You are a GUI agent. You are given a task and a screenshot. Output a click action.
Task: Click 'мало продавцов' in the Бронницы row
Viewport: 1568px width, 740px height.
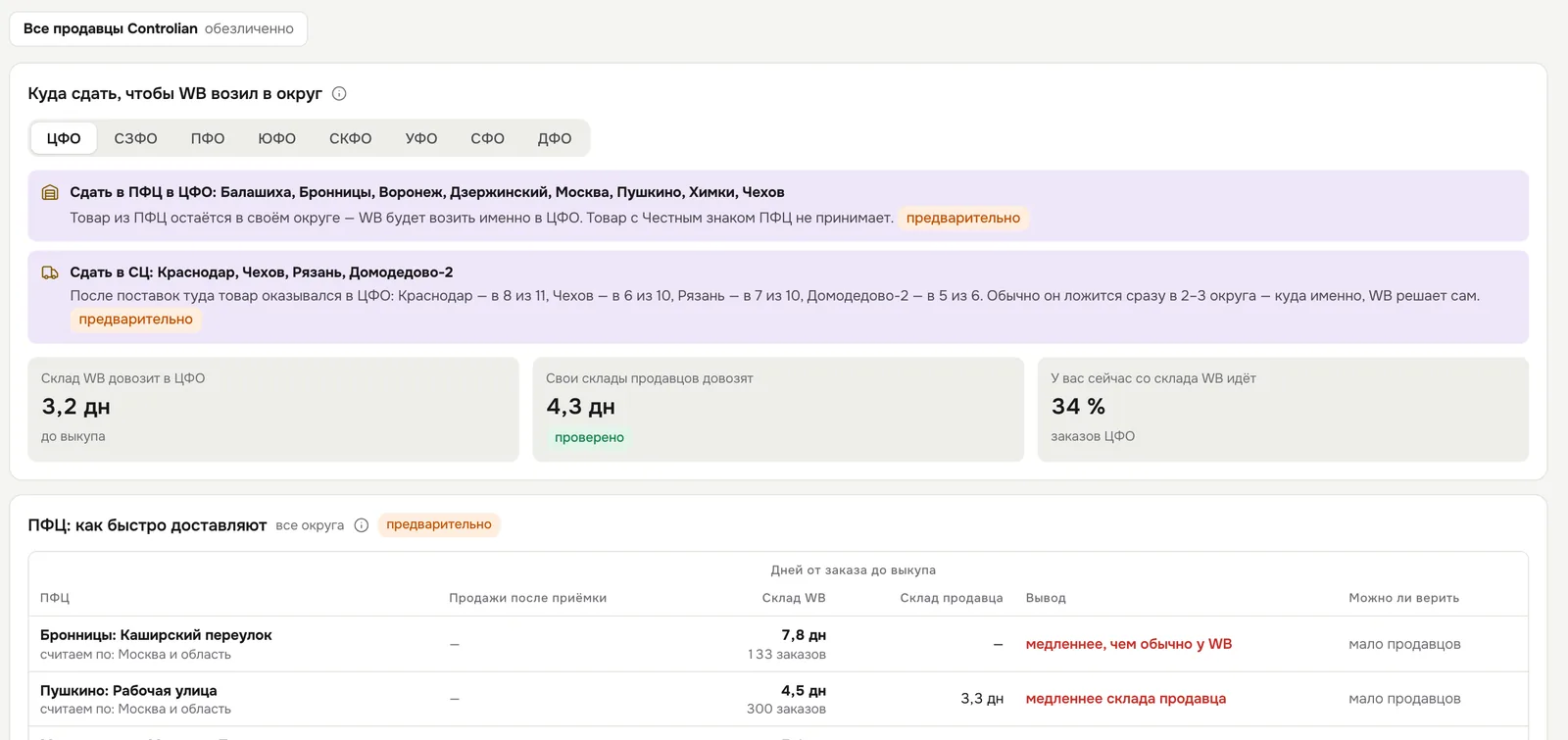coord(1404,644)
